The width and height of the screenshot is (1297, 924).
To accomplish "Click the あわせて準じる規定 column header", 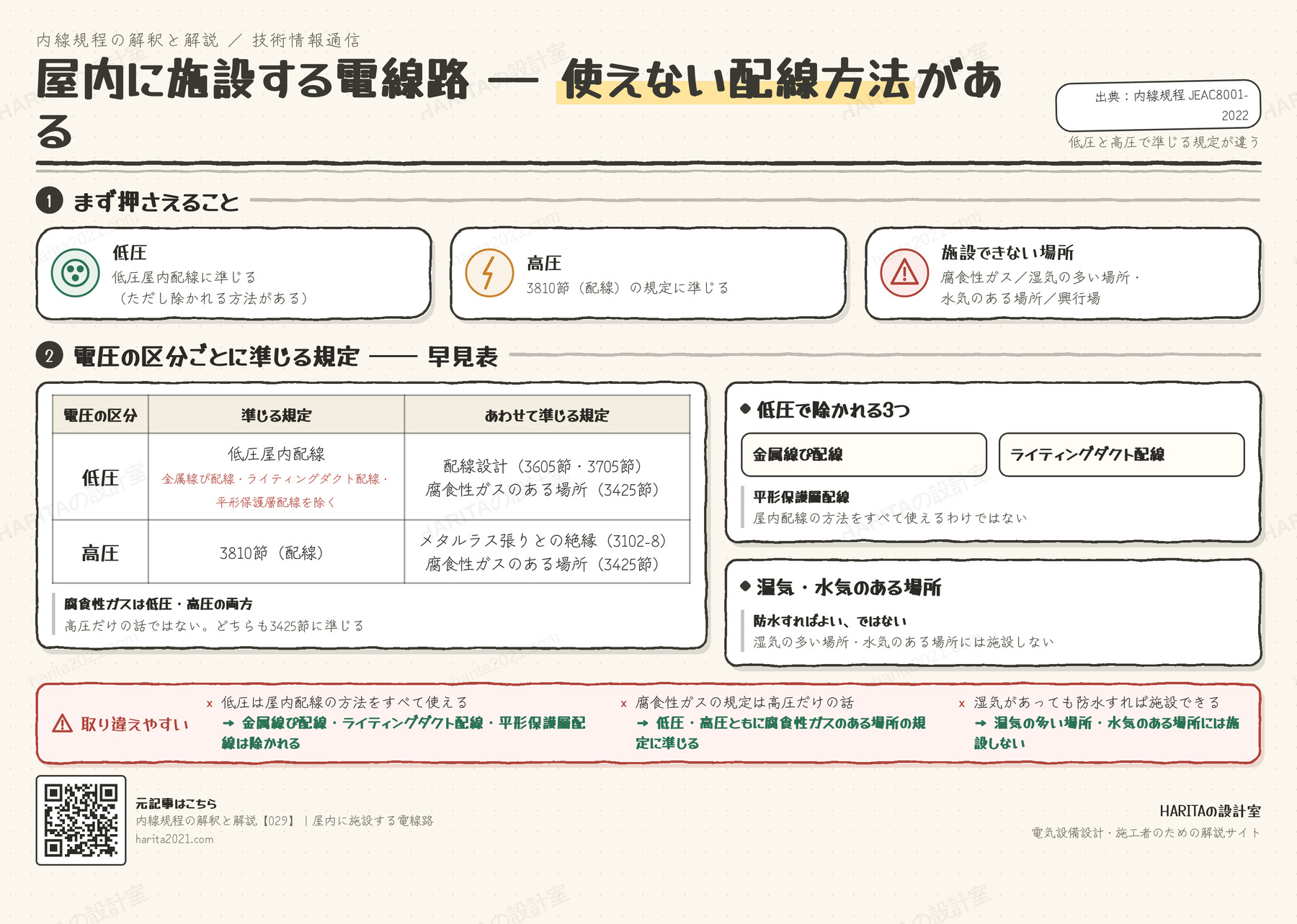I will [x=547, y=415].
